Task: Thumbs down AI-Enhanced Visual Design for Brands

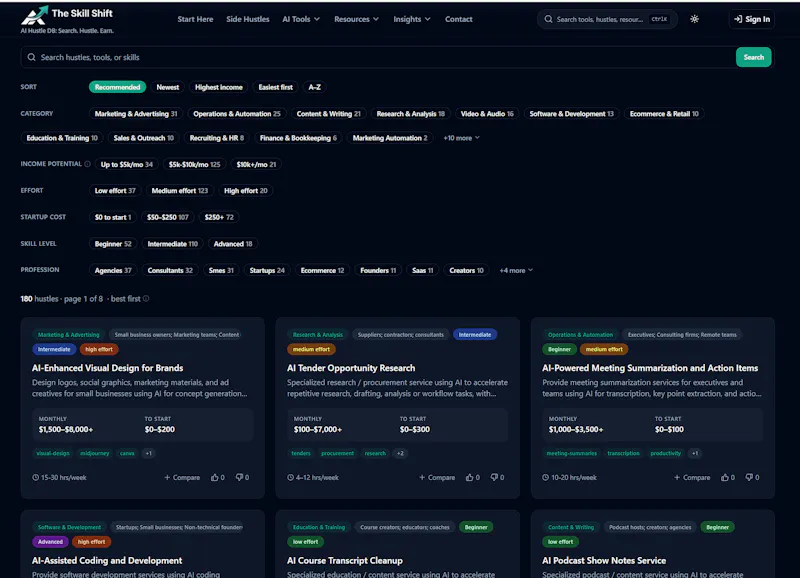Action: (x=239, y=478)
